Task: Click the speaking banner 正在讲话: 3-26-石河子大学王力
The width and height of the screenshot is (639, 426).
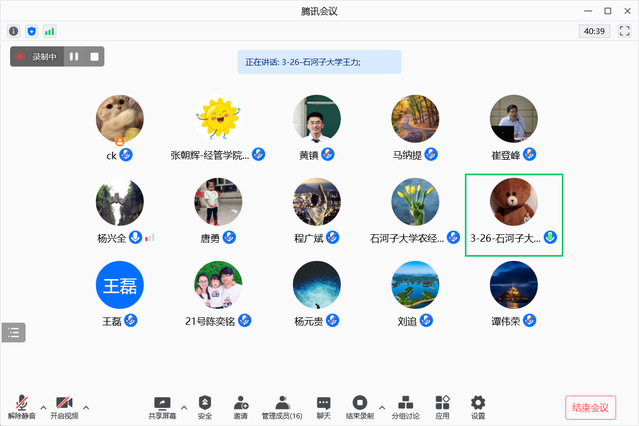Action: [319, 62]
